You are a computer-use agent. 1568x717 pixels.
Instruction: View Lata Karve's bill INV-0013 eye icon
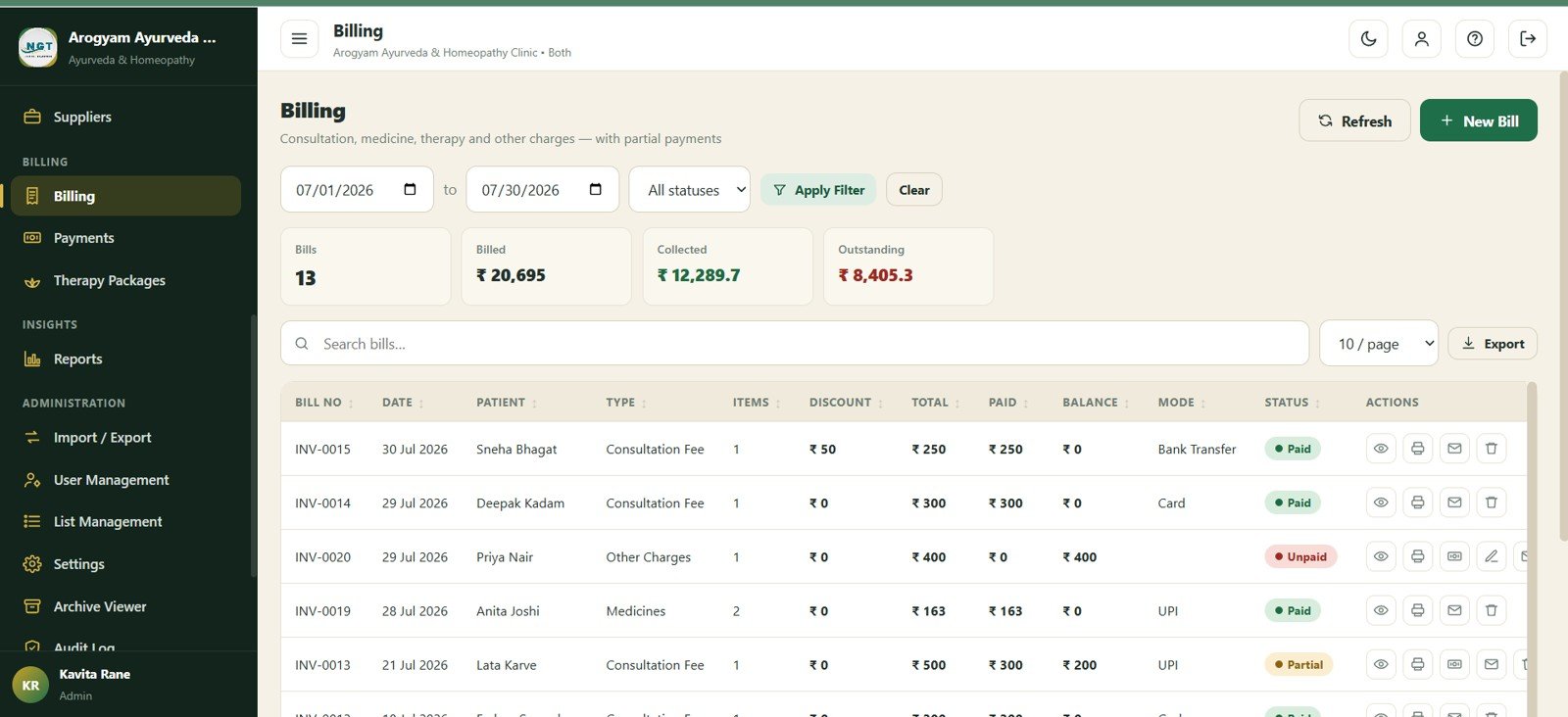pos(1381,664)
